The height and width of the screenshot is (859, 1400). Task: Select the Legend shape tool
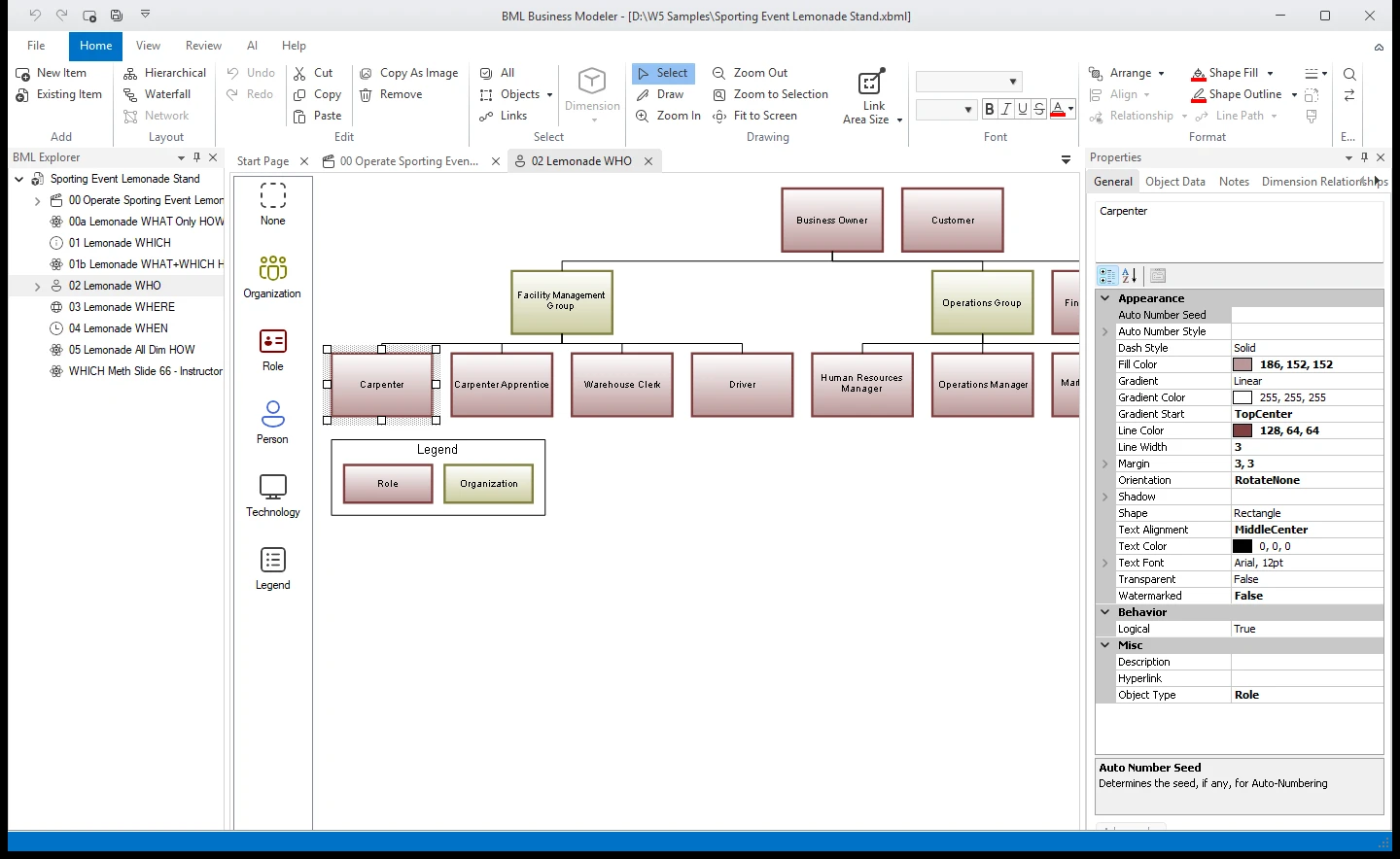(273, 568)
